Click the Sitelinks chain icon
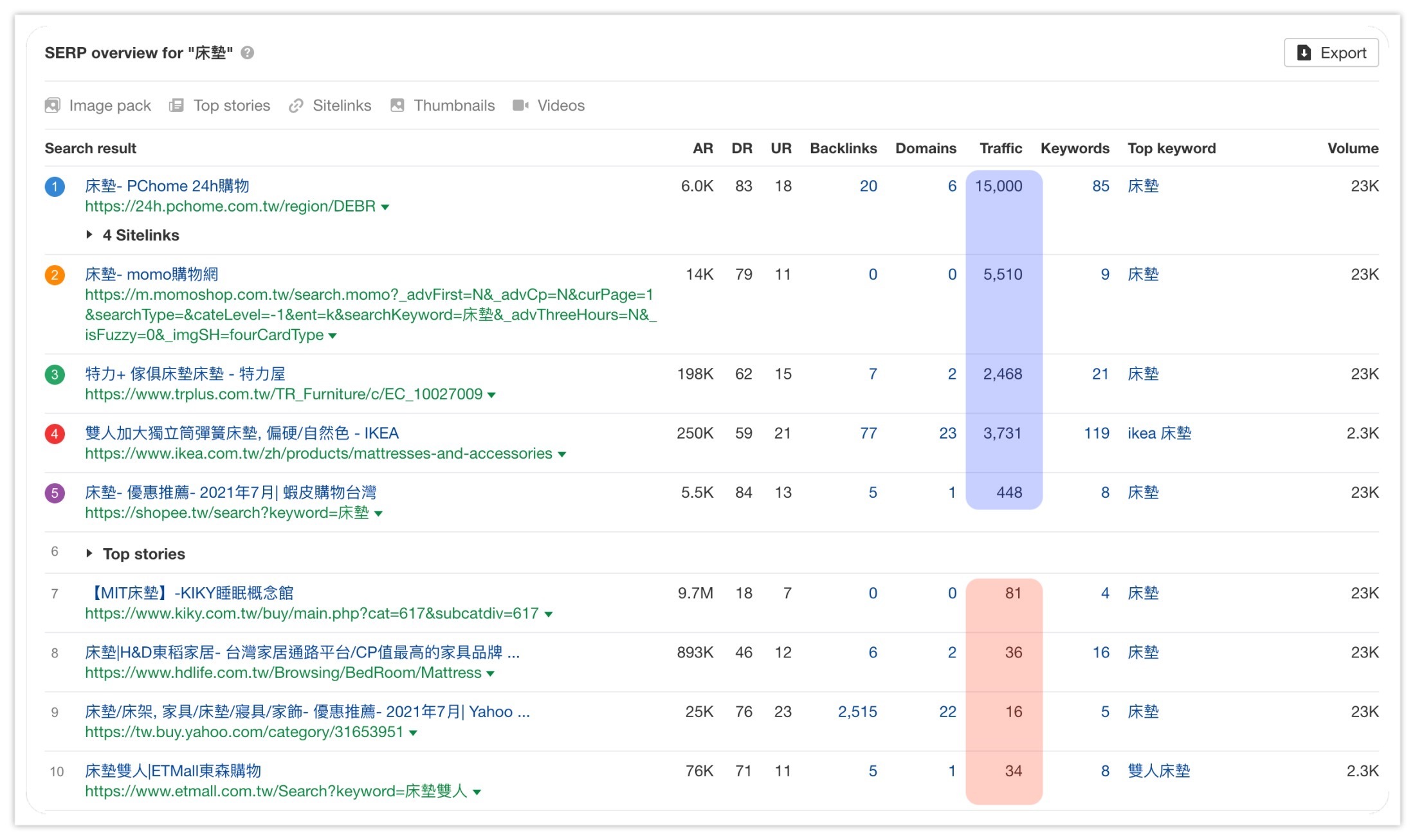Screen dimensions: 1415x840 point(296,105)
